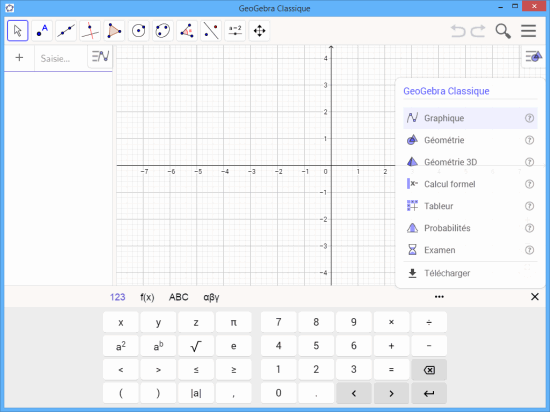Open keyboard more options dots
This screenshot has height=412, width=550.
(x=439, y=297)
